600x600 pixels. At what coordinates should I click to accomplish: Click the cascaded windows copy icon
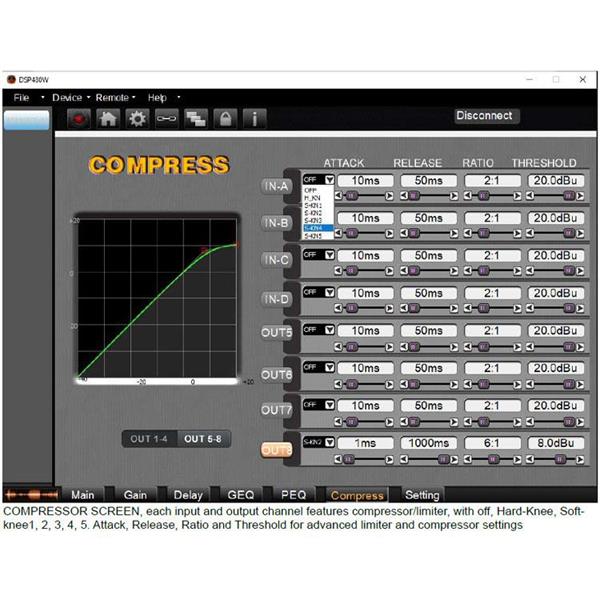point(197,119)
